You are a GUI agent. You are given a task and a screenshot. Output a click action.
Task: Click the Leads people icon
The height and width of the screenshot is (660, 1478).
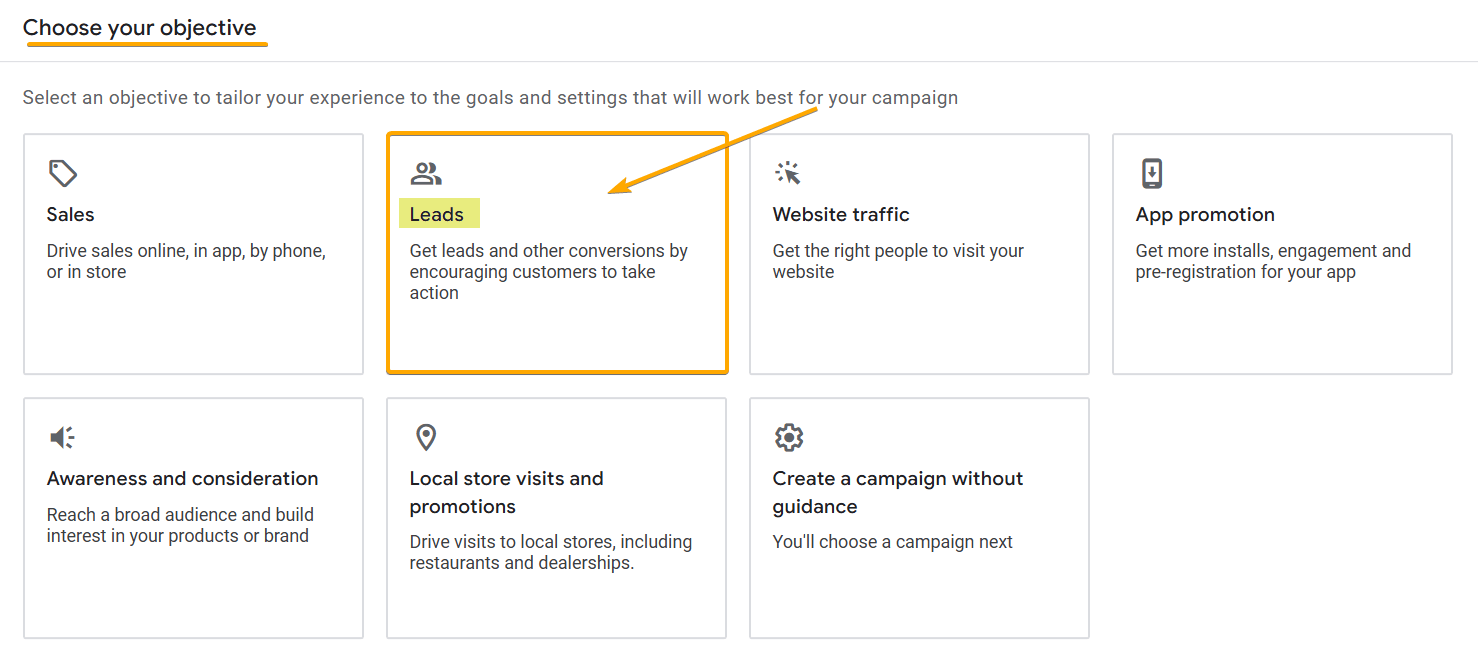coord(426,174)
